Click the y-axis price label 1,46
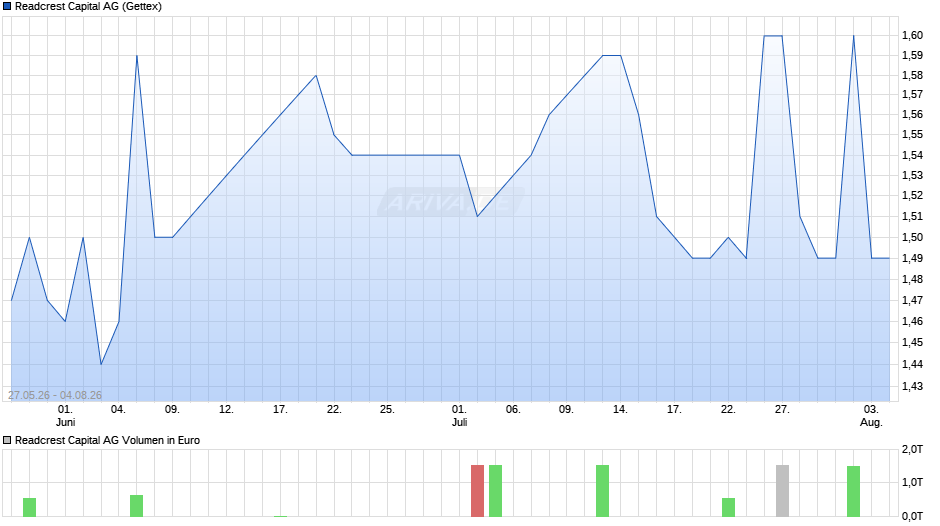 tap(912, 321)
